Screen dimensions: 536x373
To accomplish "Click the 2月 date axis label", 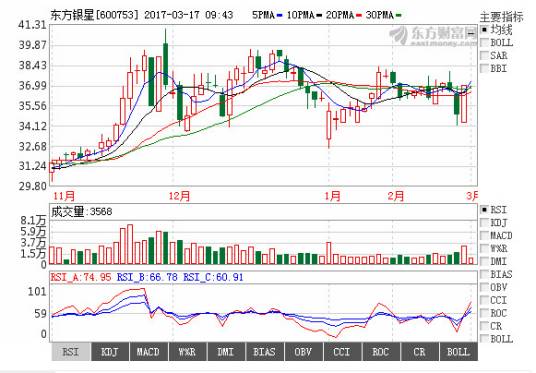I will tap(396, 196).
